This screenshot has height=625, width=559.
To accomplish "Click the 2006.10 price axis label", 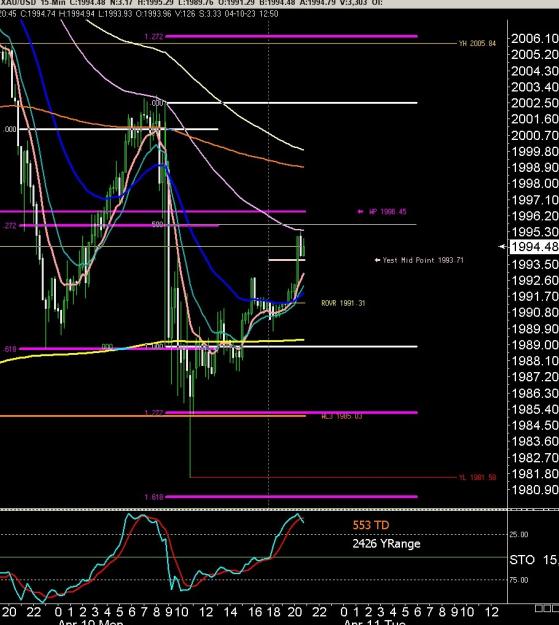I will coord(535,39).
